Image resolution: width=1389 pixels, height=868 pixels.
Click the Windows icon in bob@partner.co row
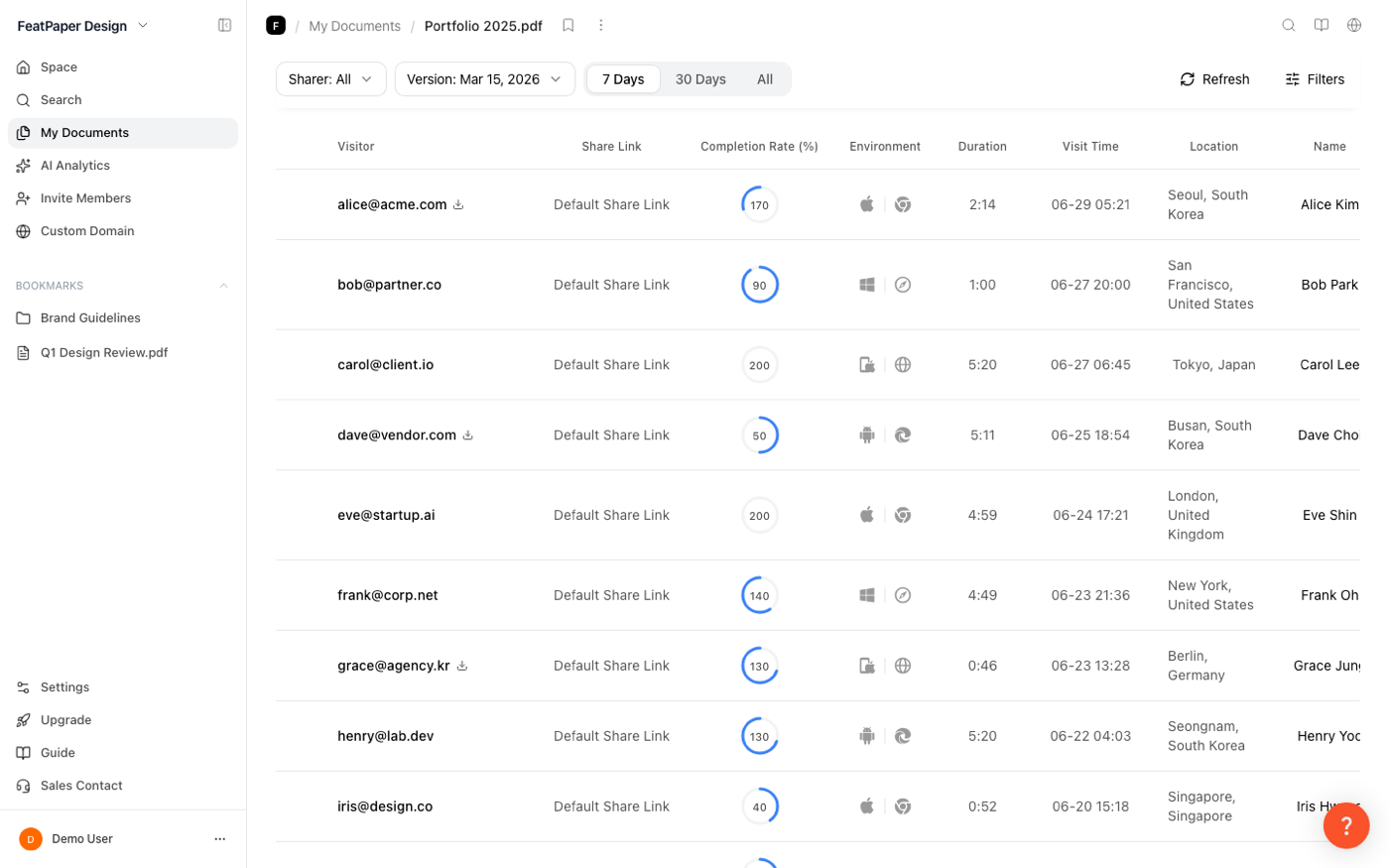867,285
